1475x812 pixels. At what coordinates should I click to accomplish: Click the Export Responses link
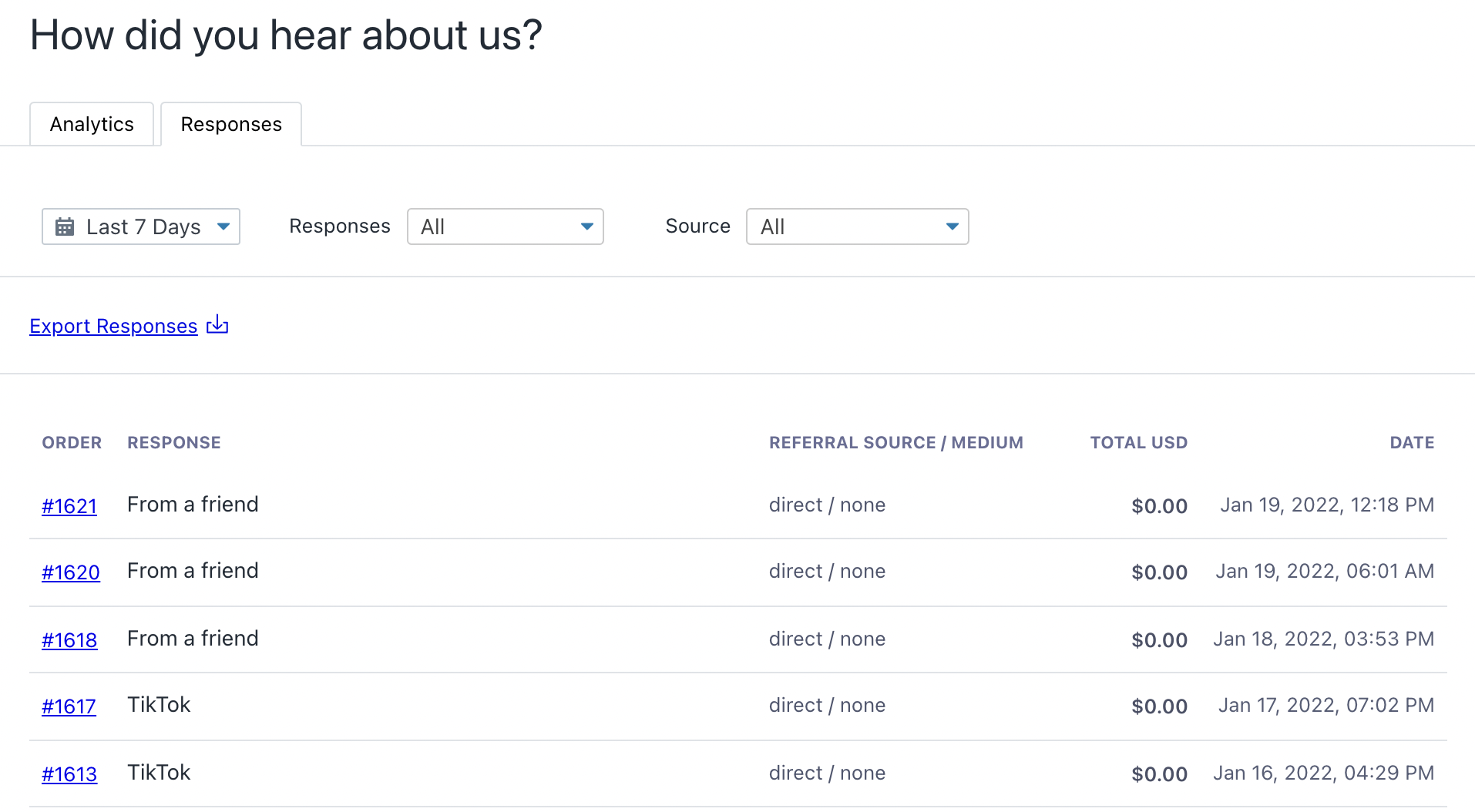coord(113,326)
